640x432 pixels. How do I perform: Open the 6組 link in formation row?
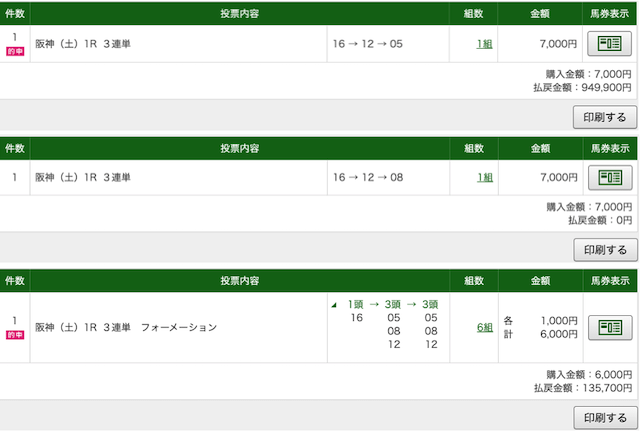pyautogui.click(x=485, y=327)
